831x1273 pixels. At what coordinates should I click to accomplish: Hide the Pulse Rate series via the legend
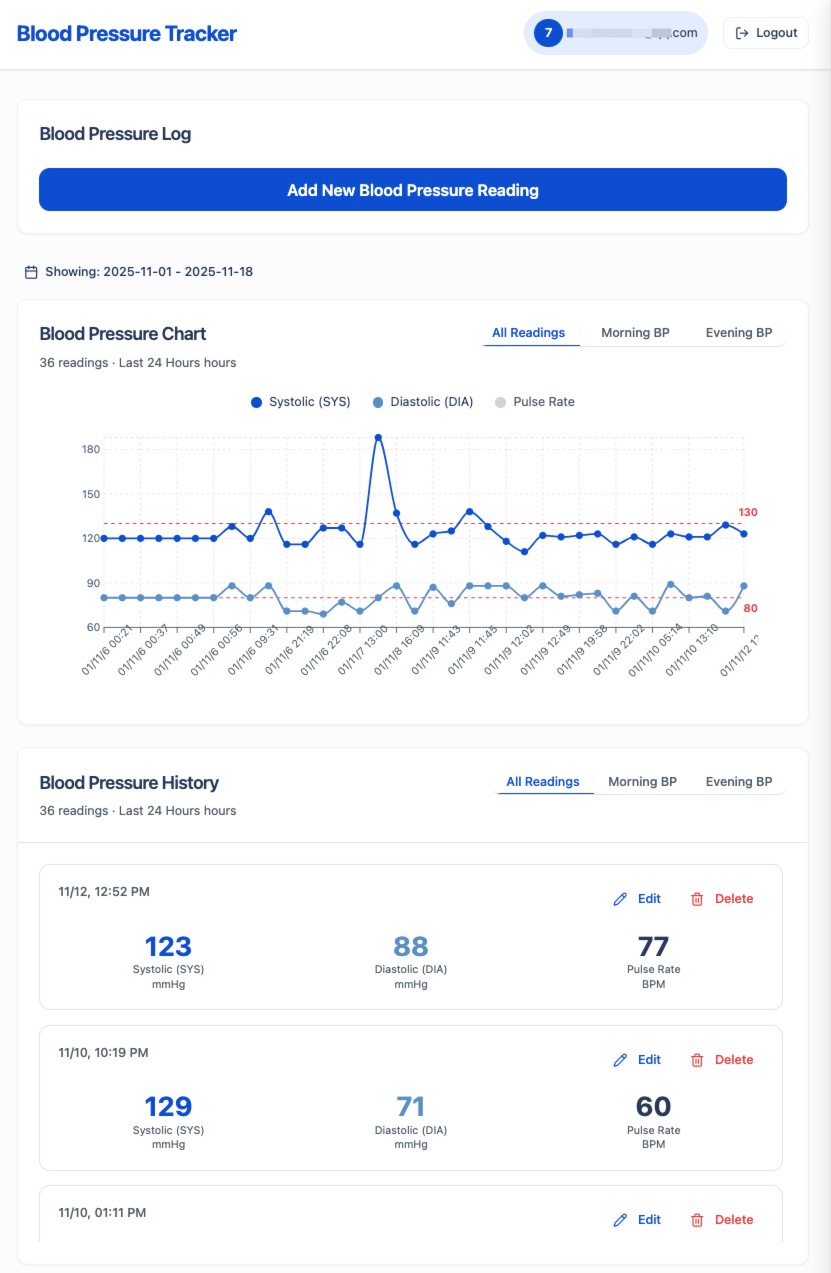click(x=536, y=401)
